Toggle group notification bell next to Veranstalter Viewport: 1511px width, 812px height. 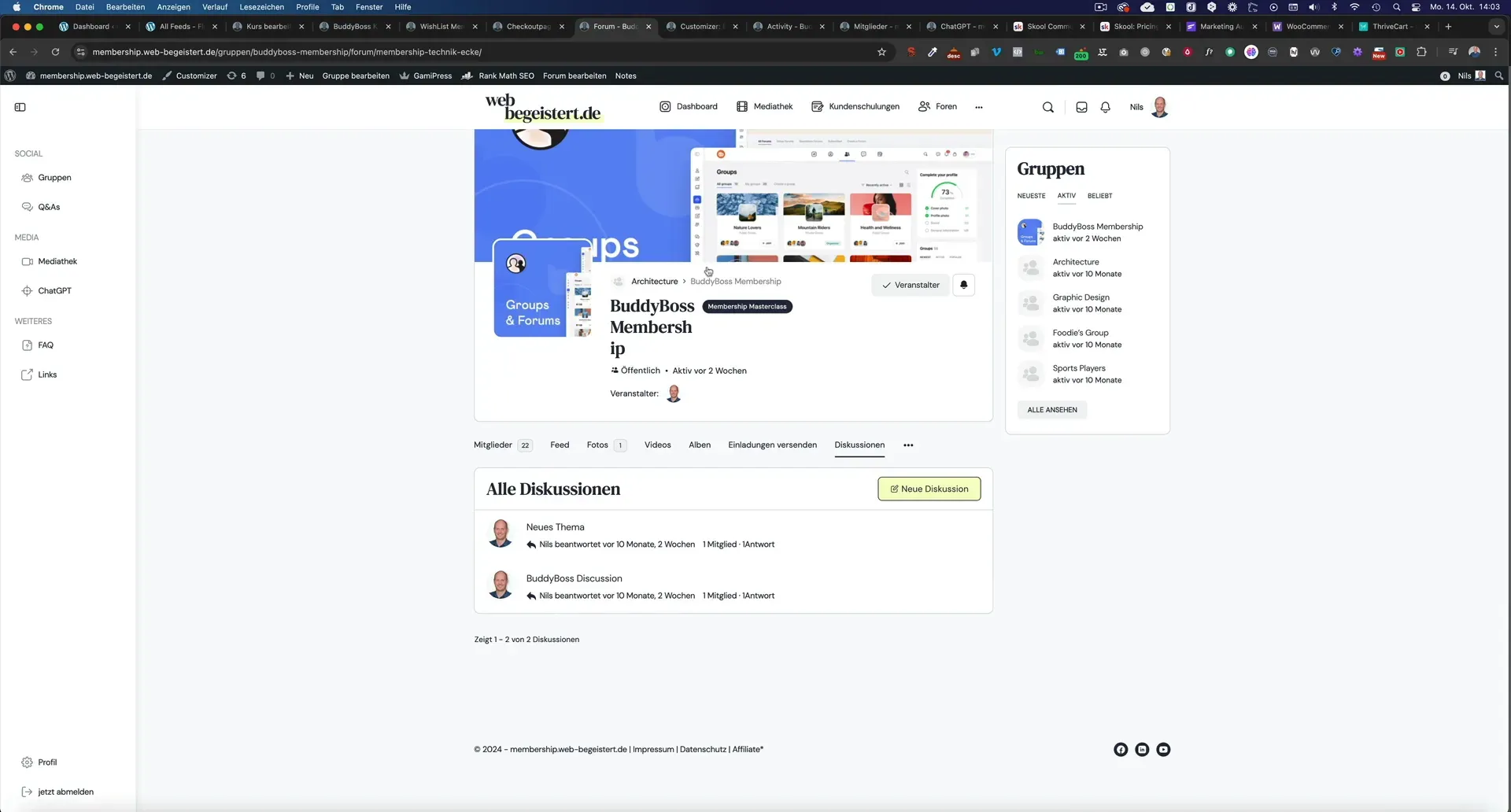coord(963,285)
